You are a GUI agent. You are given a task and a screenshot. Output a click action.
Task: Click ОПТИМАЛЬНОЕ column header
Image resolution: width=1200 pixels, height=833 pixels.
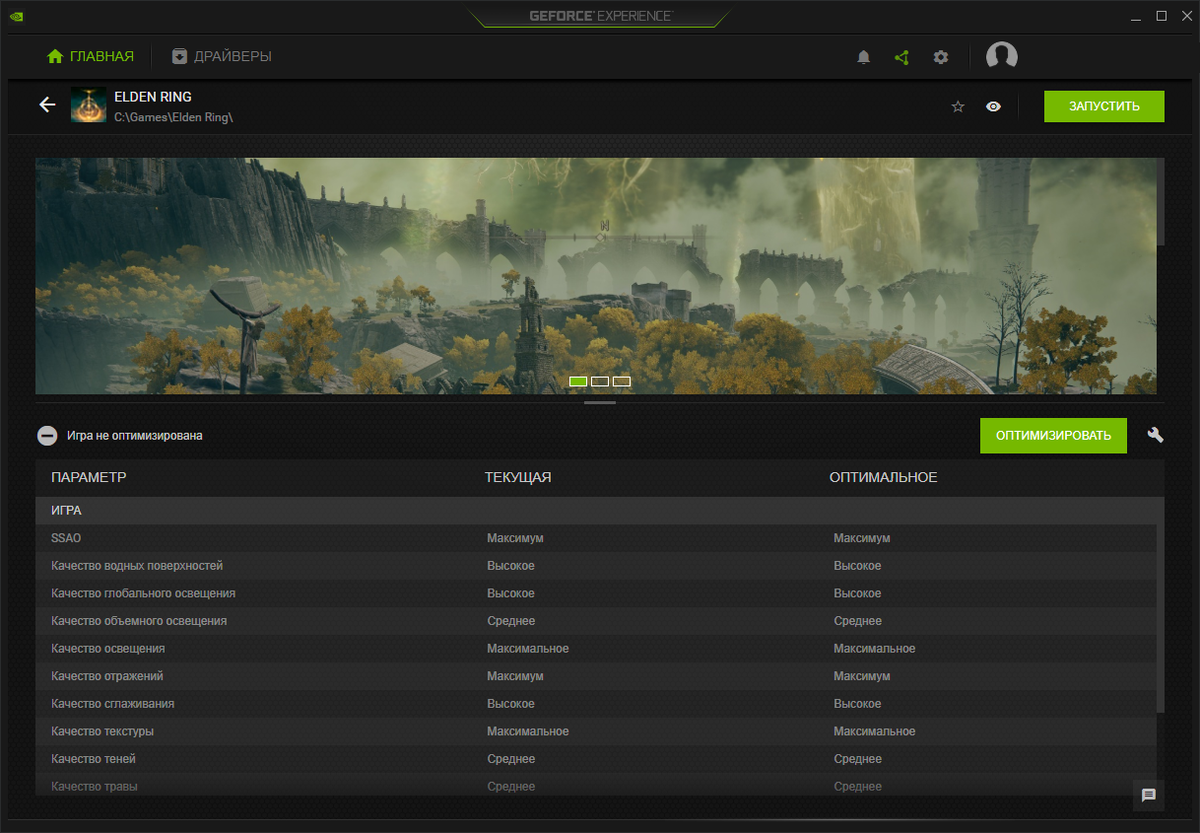tap(883, 478)
